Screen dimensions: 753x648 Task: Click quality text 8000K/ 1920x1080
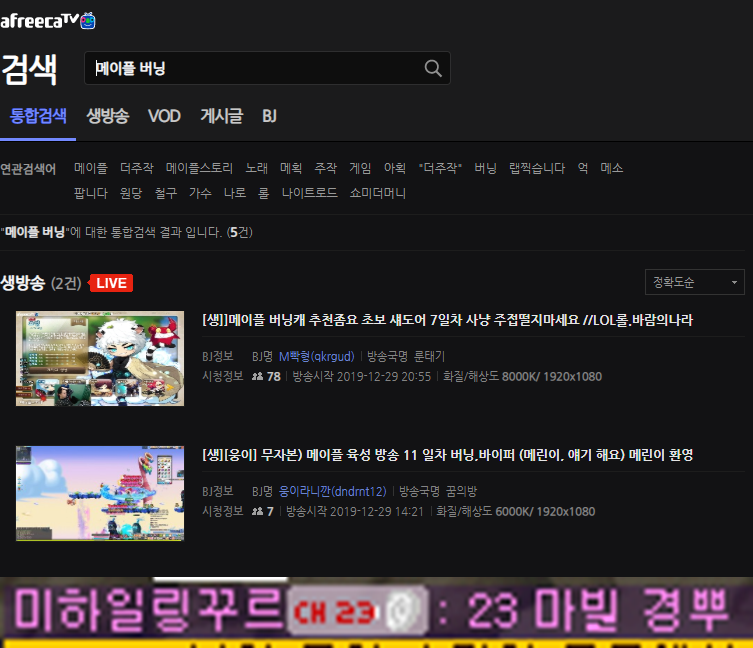551,377
